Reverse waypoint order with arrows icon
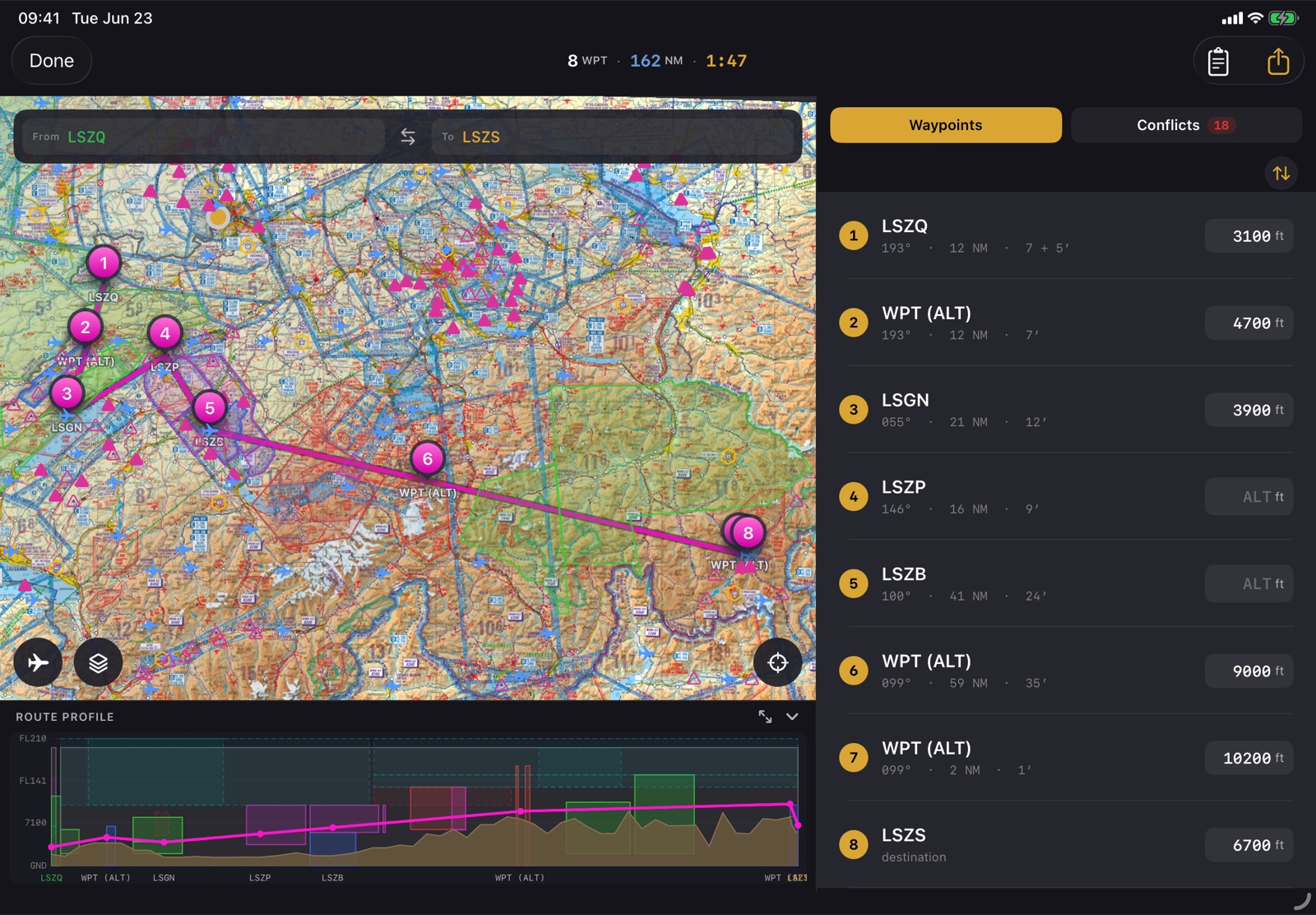The width and height of the screenshot is (1316, 915). (x=1281, y=173)
